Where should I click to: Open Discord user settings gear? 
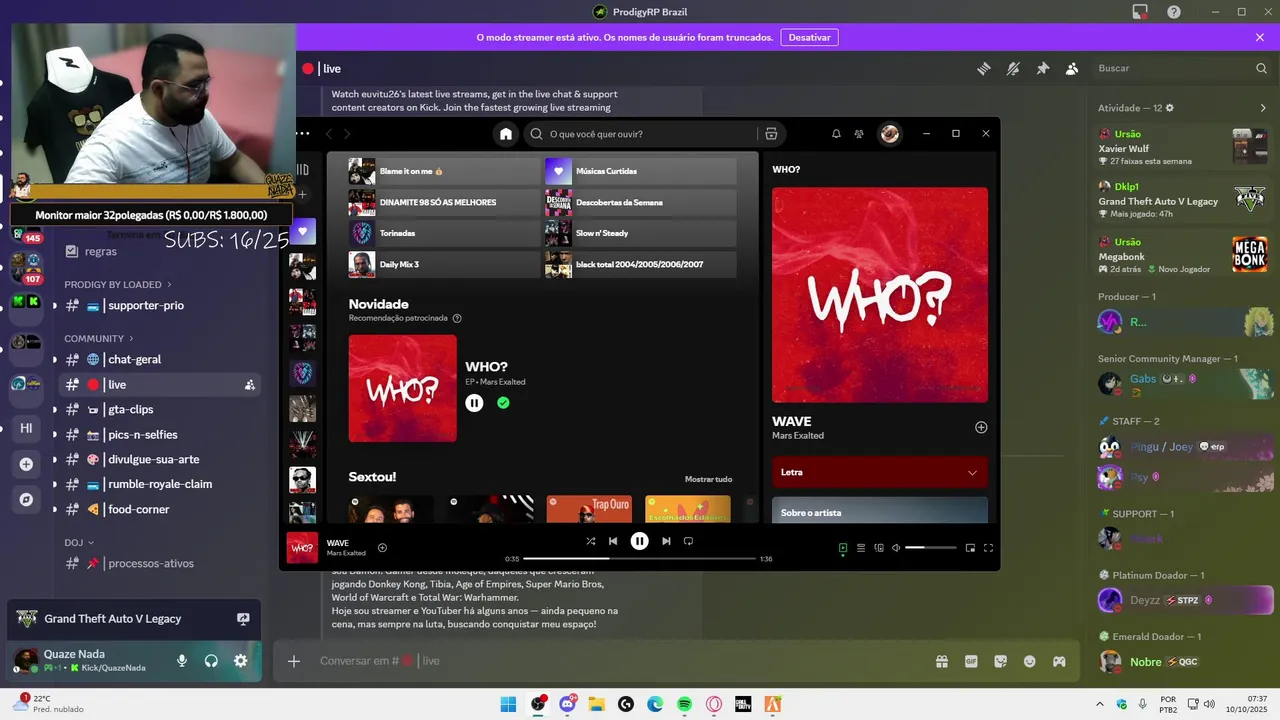240,661
